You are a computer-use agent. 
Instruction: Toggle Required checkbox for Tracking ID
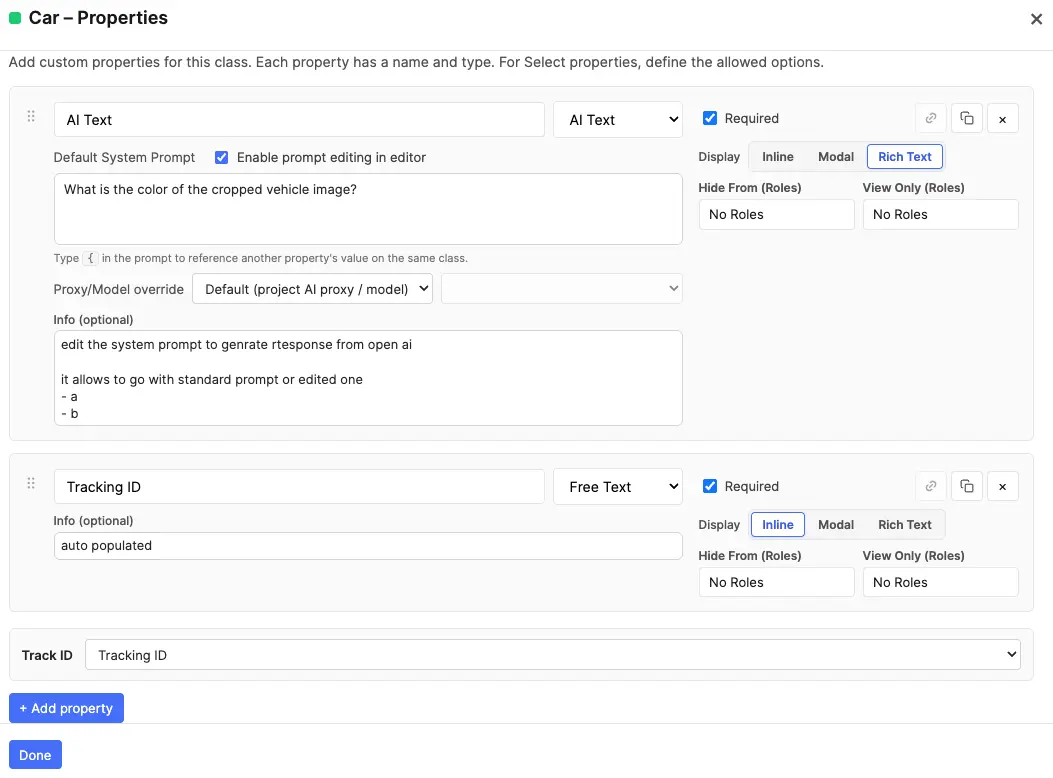(x=710, y=486)
